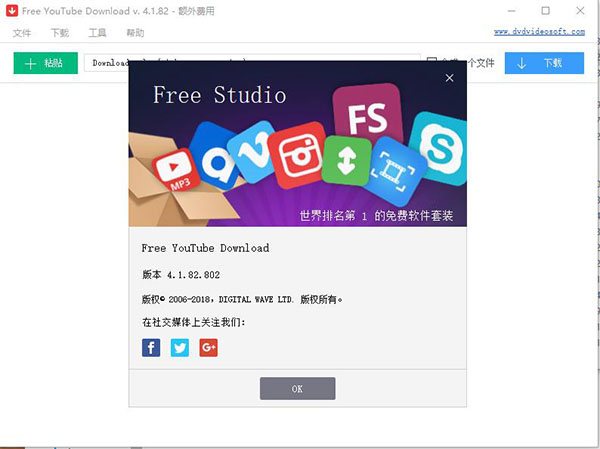
Task: Open the 下载 menu in menu bar
Action: 60,33
